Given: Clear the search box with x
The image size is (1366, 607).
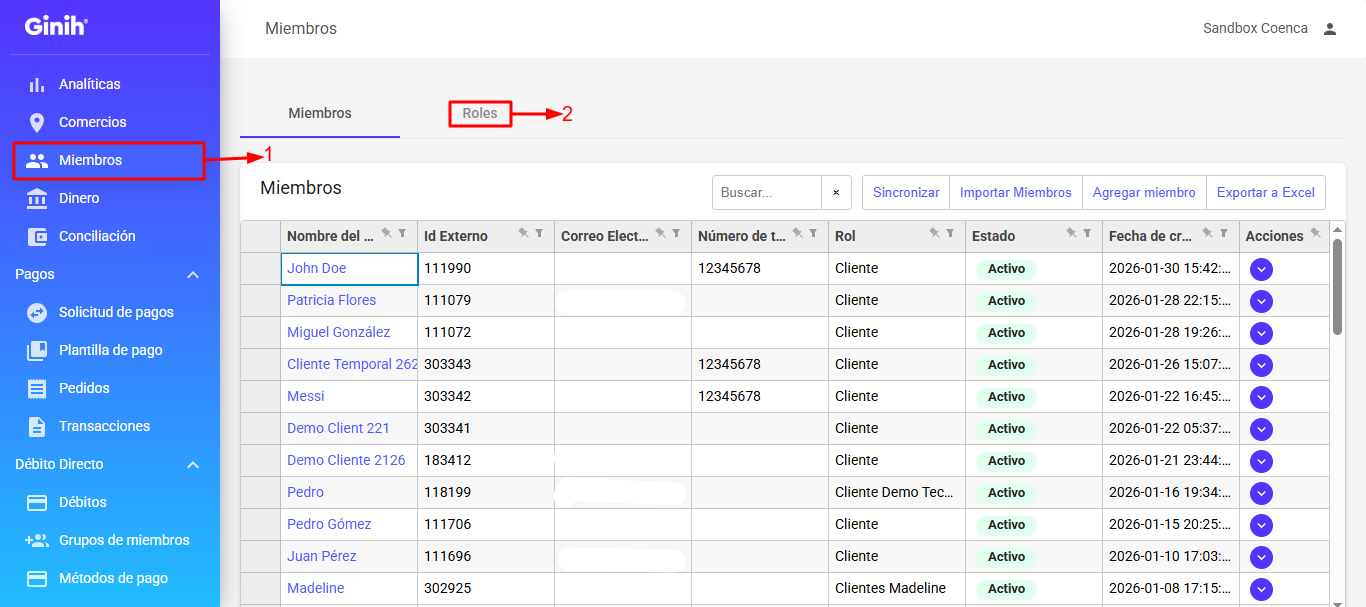Looking at the screenshot, I should (836, 192).
